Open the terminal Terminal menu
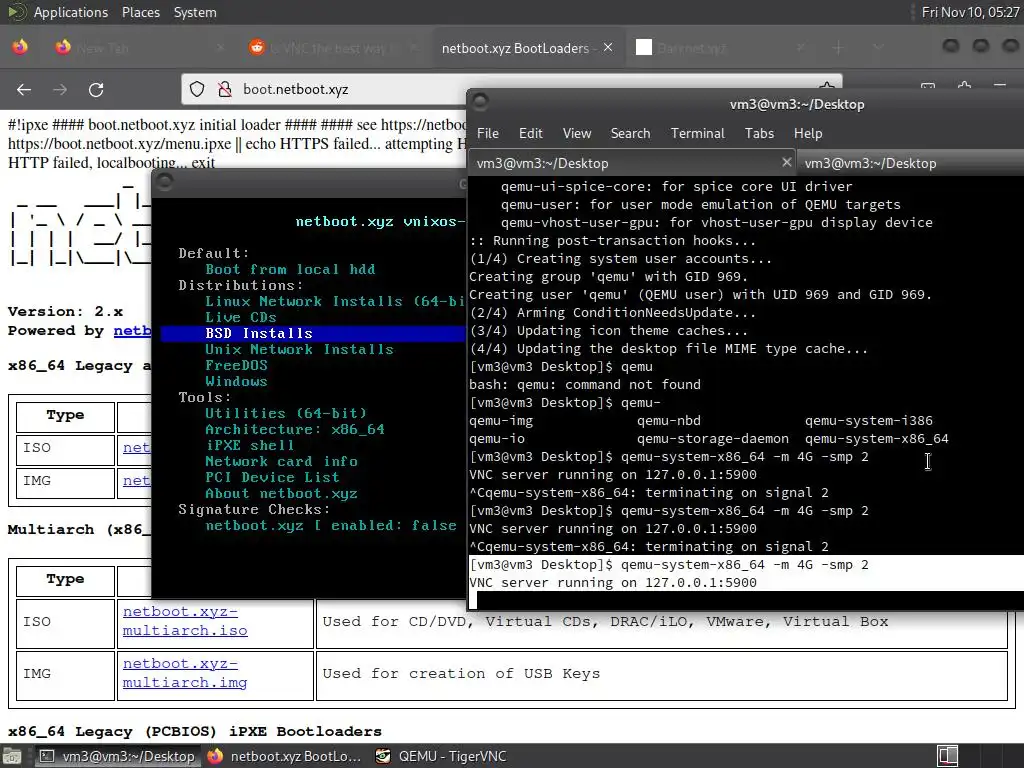The width and height of the screenshot is (1024, 768). click(x=697, y=133)
